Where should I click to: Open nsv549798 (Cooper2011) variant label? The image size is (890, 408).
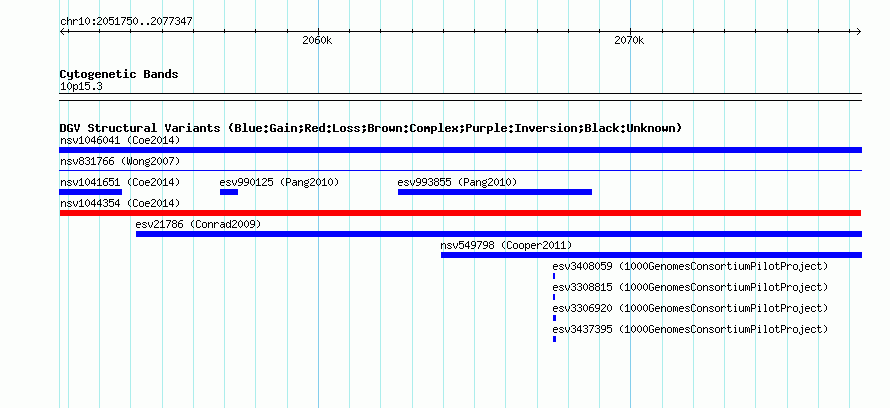pos(506,245)
